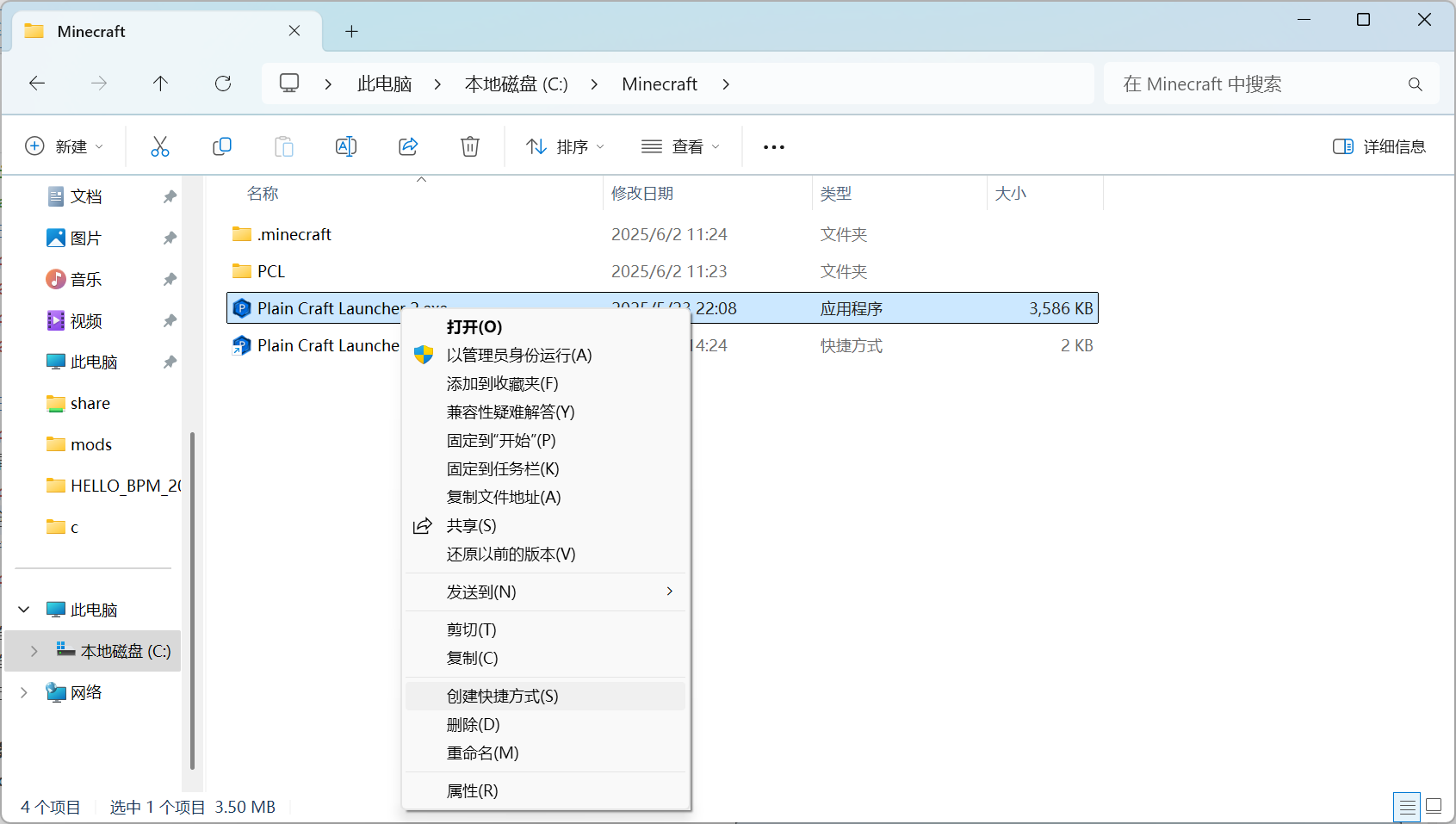Expand chevron after Minecraft in address bar
1456x824 pixels.
(x=726, y=84)
